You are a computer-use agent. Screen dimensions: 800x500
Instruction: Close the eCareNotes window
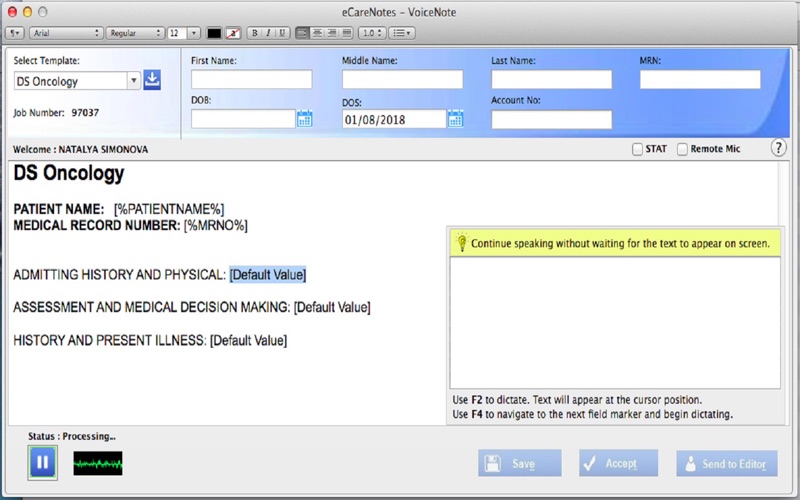click(12, 12)
